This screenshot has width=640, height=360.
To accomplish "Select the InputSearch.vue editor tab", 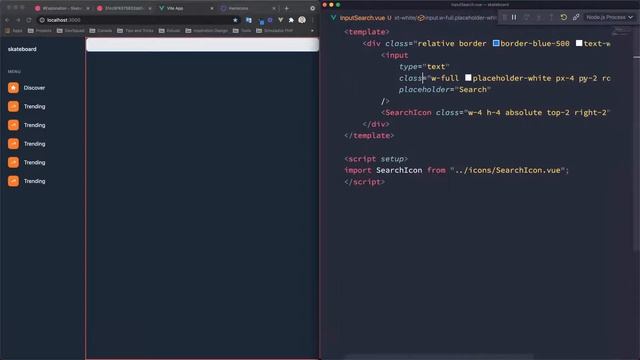I will 362,18.
